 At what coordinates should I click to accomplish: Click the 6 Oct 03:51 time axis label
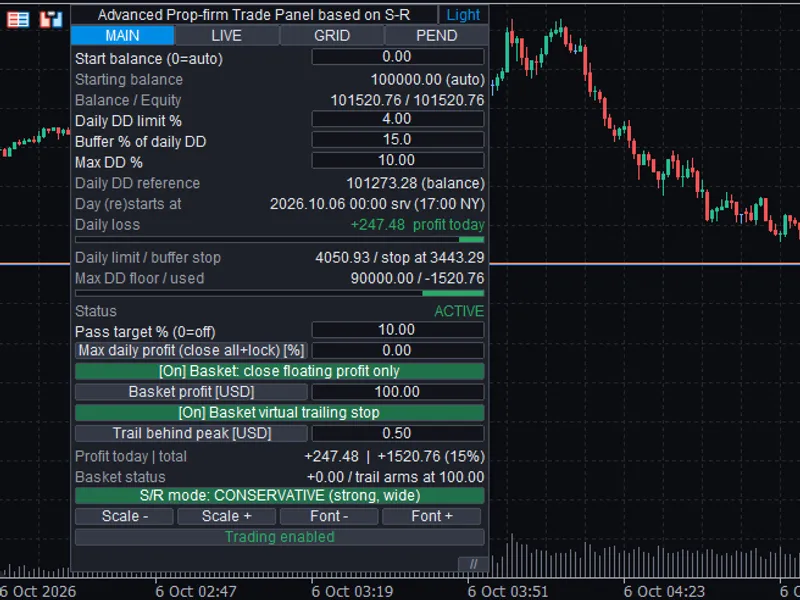508,592
